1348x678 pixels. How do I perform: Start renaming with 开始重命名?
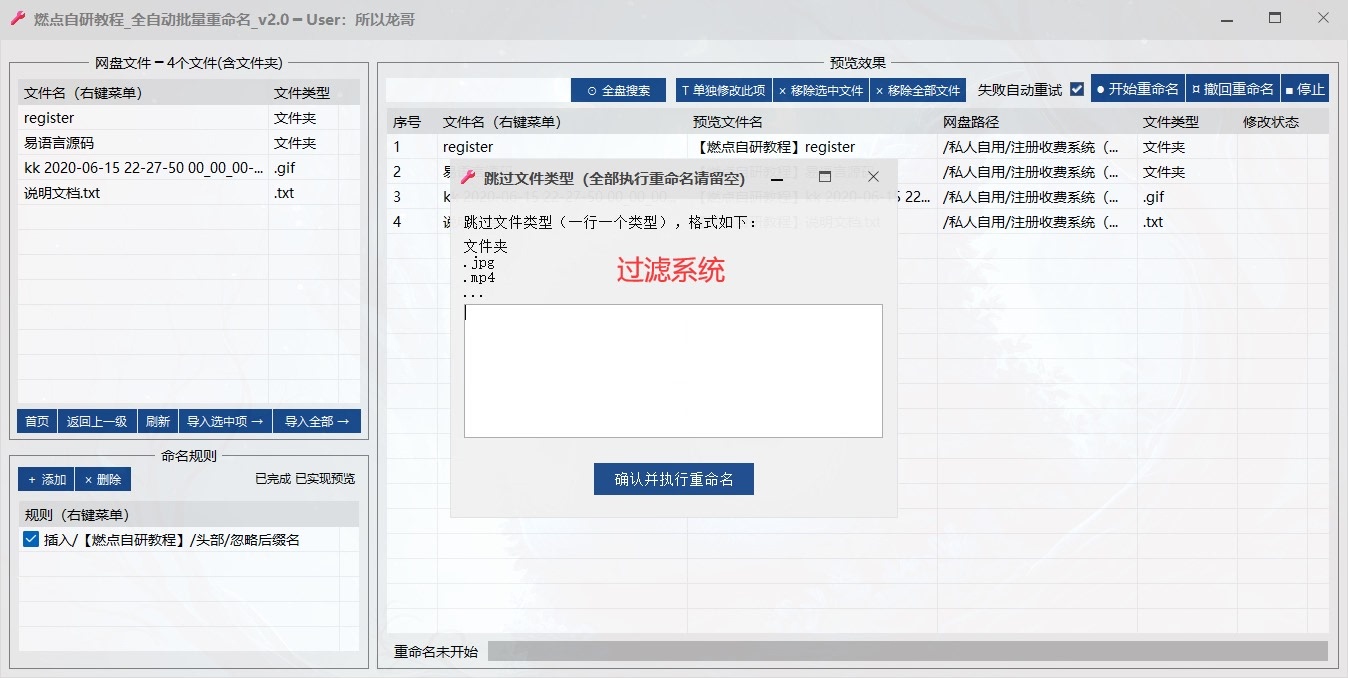tap(1138, 89)
